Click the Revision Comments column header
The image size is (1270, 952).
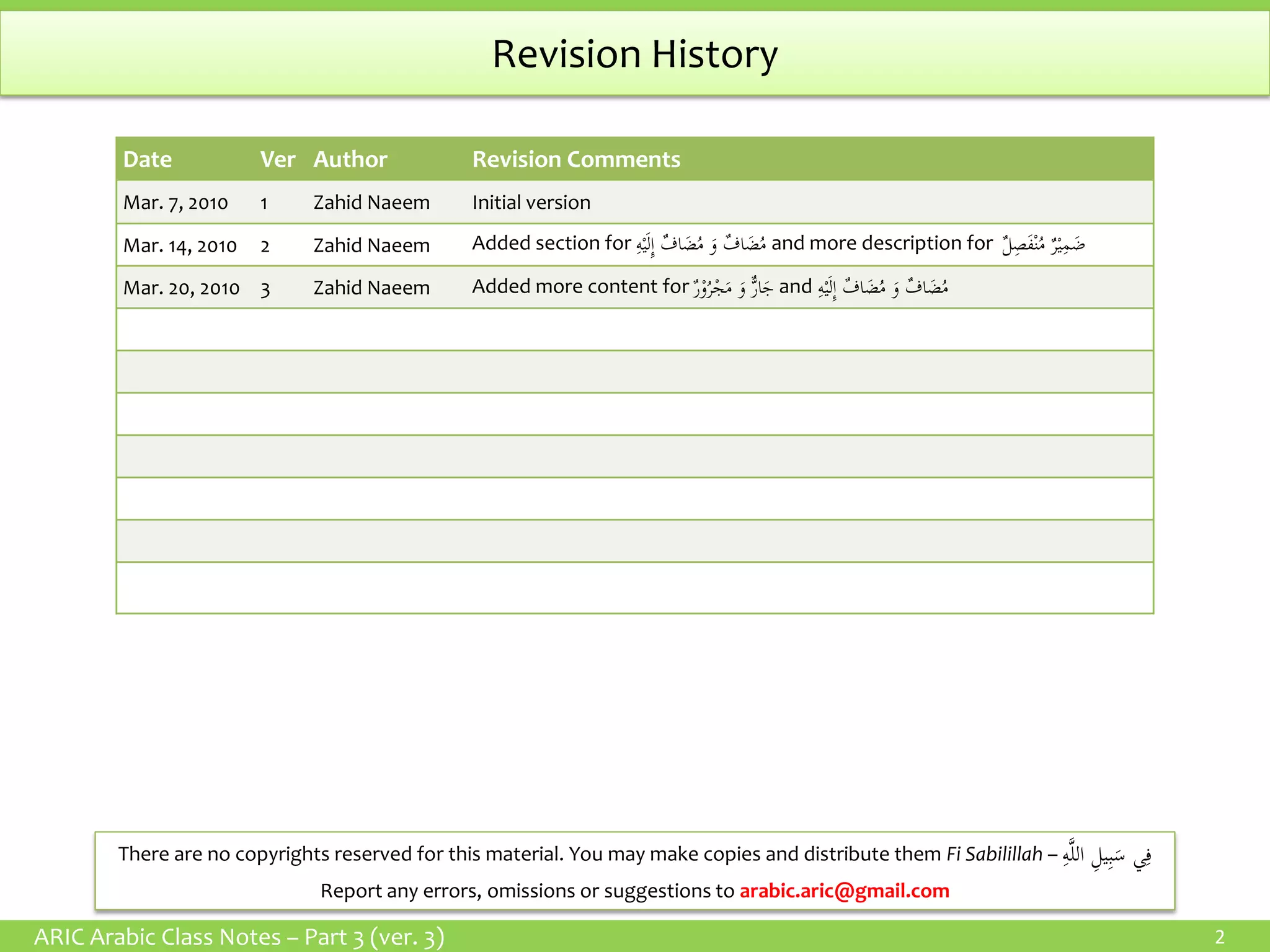coord(576,159)
